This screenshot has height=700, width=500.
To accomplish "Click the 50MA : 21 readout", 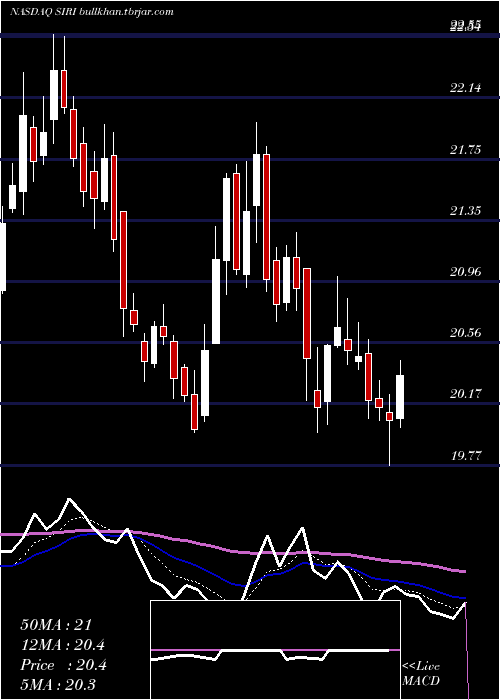I will 56,625.
